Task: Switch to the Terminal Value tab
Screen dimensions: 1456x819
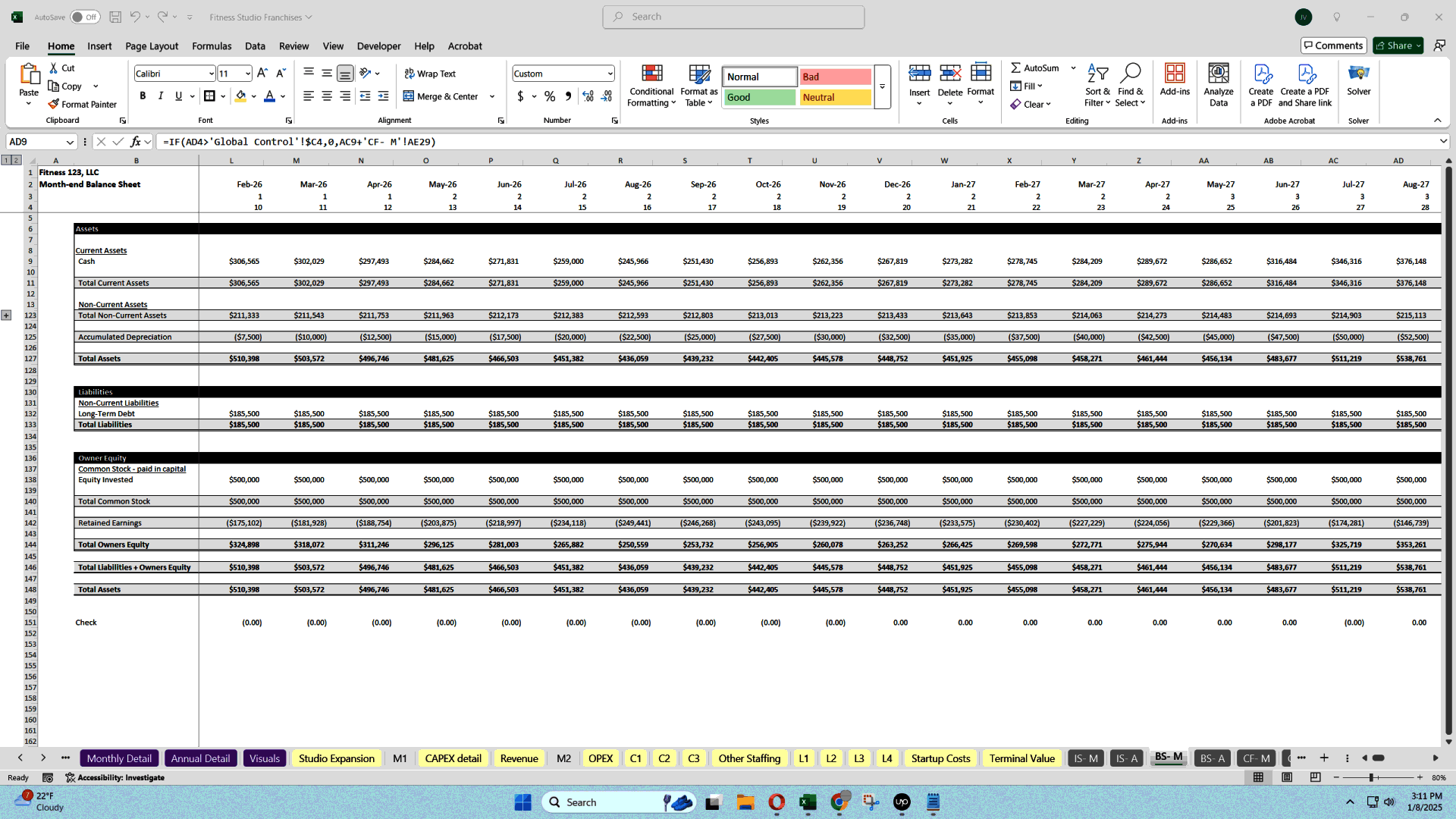Action: pos(1022,758)
